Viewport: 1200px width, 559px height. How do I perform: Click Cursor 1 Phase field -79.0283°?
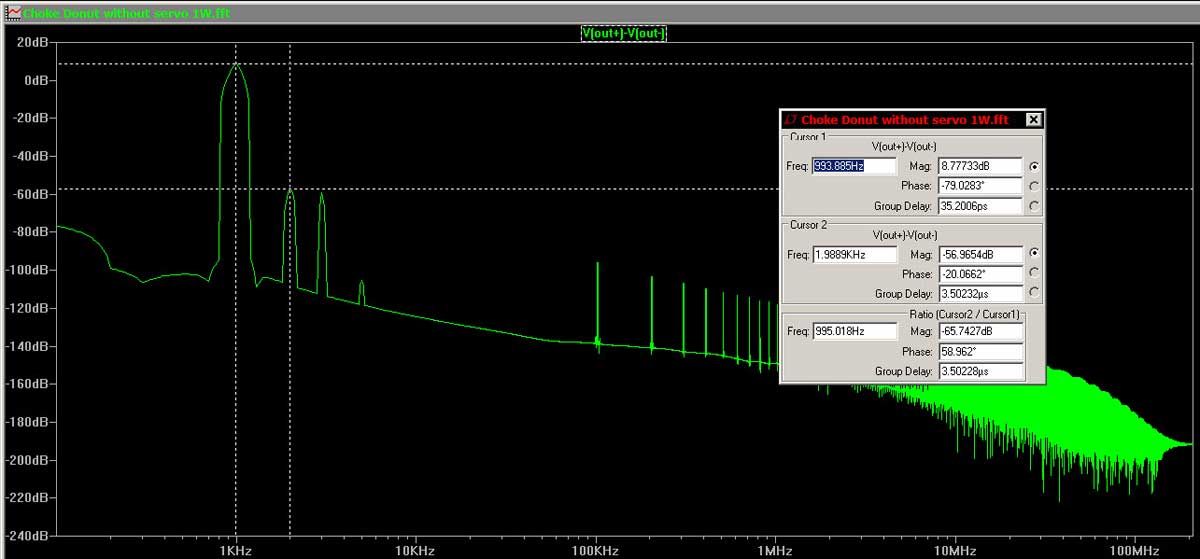click(980, 186)
